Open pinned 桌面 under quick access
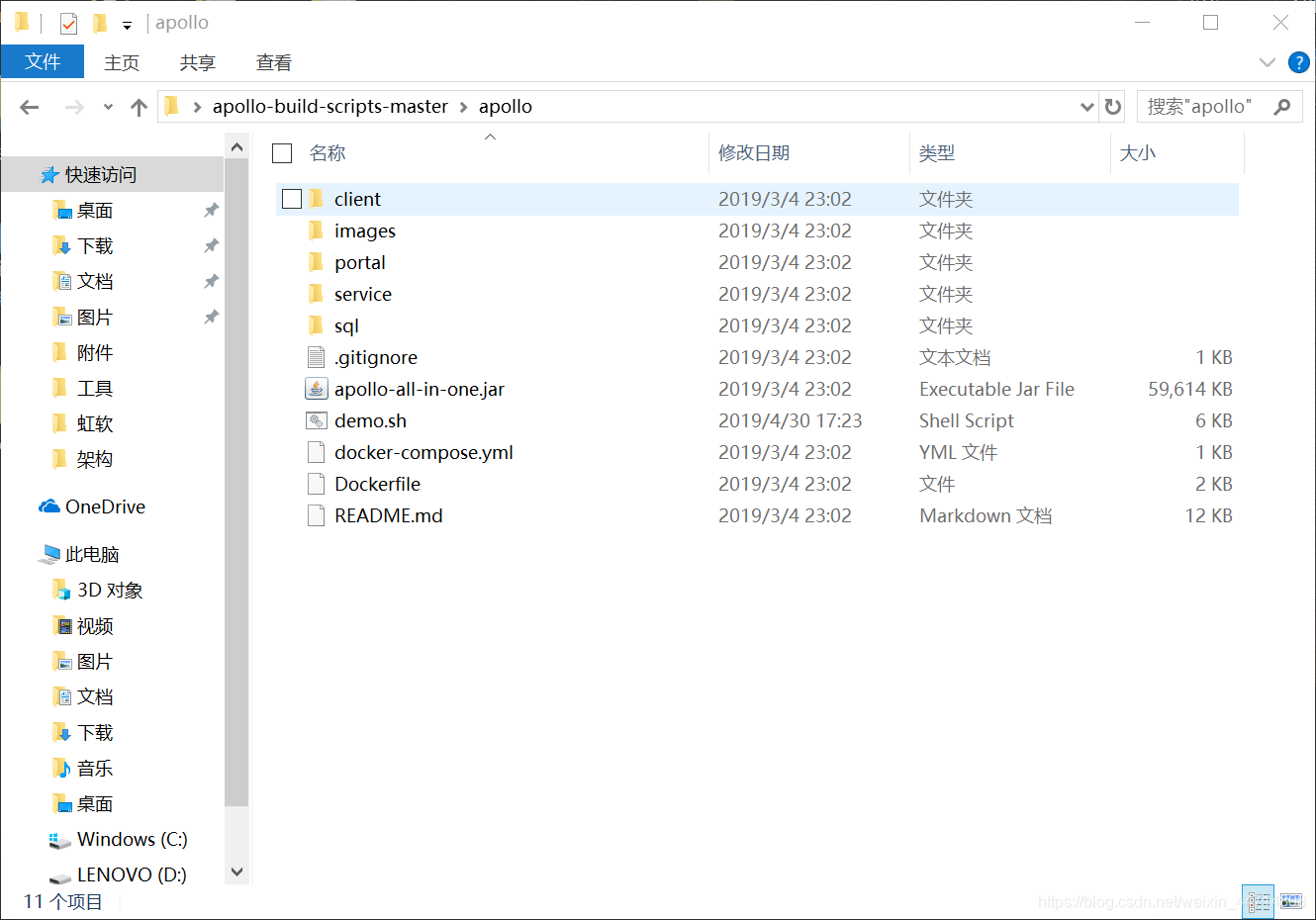 click(x=95, y=211)
